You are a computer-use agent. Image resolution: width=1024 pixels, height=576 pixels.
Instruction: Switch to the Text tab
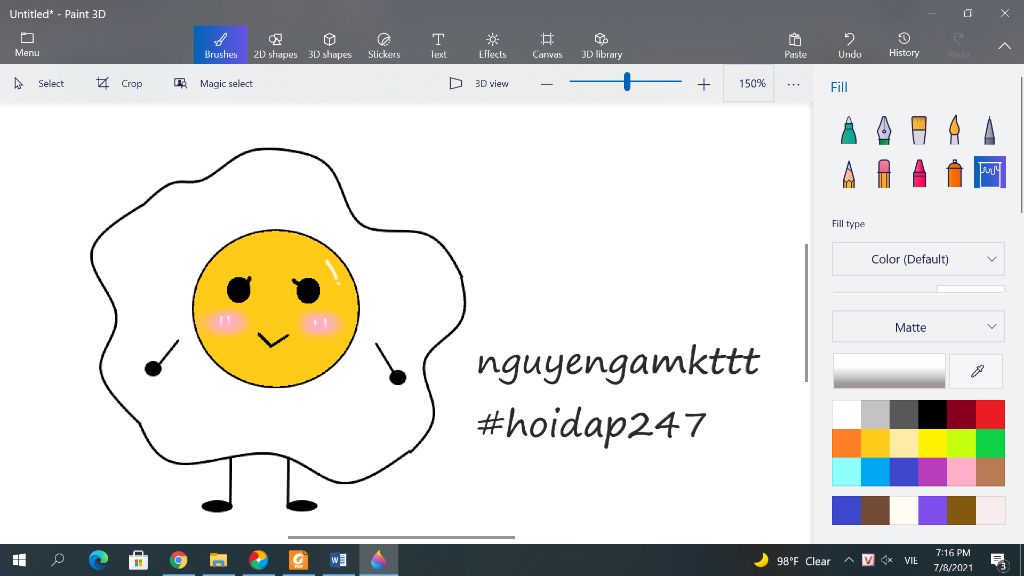click(x=438, y=44)
